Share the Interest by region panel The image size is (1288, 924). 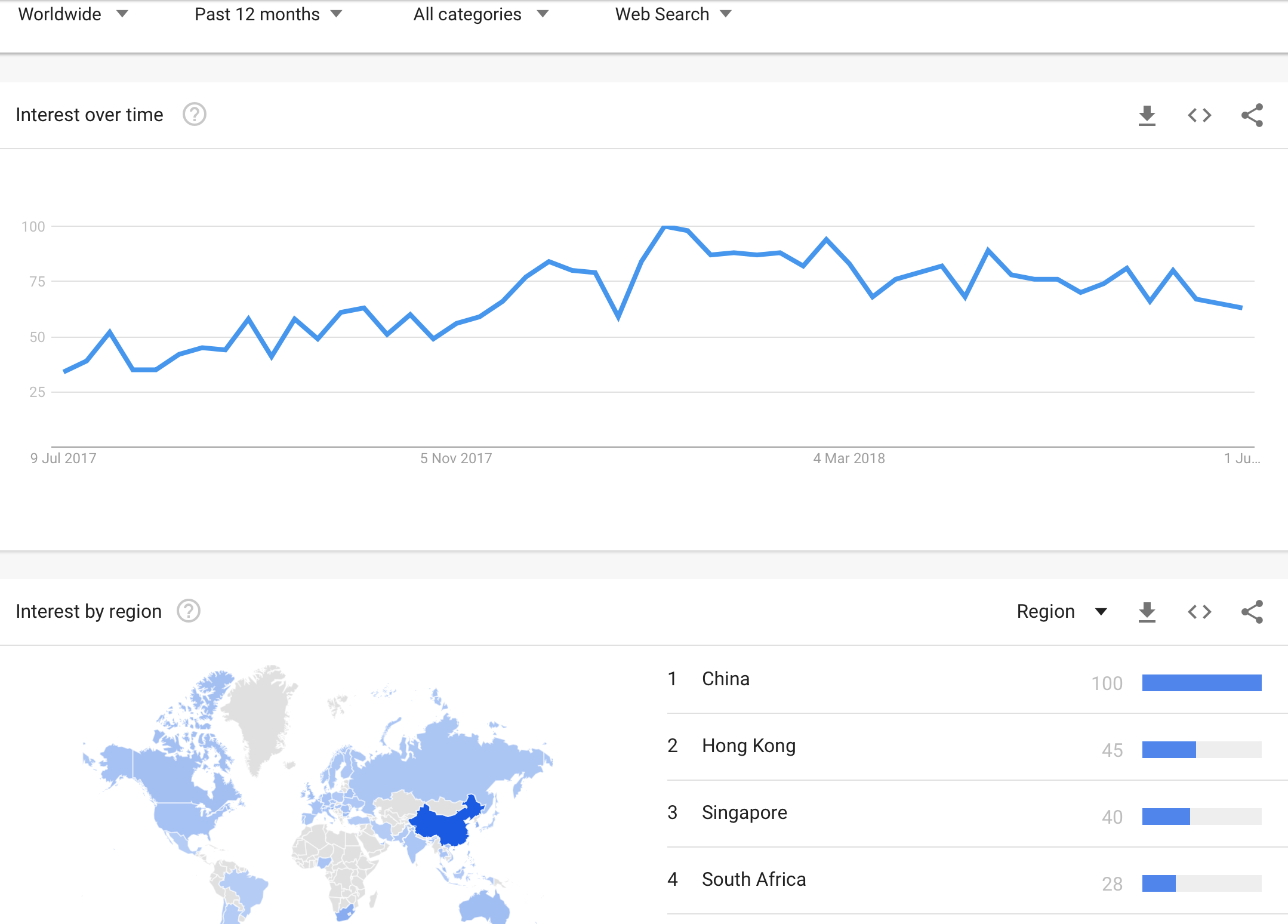[1252, 612]
